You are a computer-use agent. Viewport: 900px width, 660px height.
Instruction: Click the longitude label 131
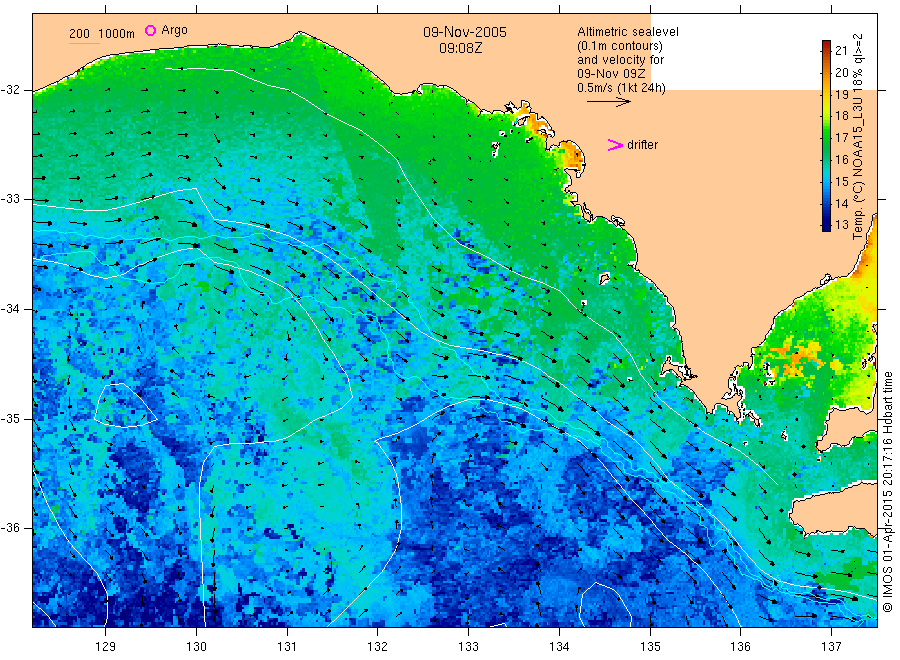pos(287,646)
